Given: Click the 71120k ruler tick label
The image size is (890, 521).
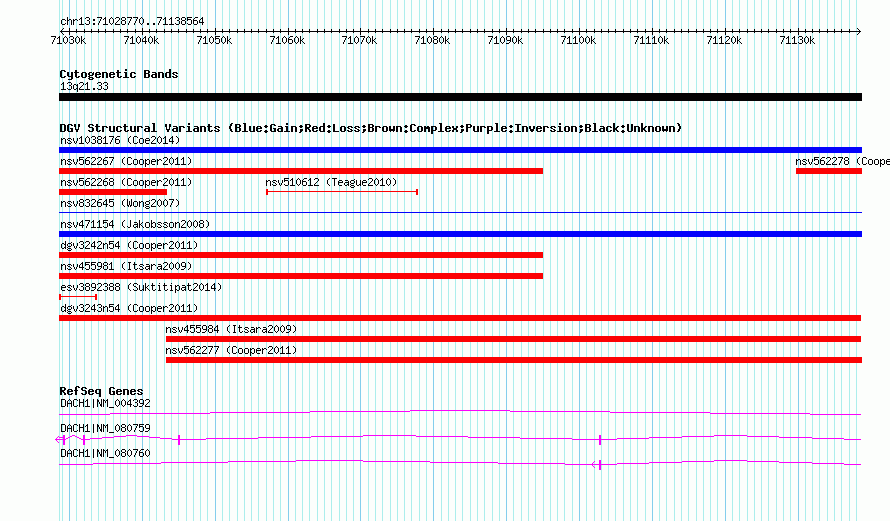Looking at the screenshot, I should (x=724, y=41).
